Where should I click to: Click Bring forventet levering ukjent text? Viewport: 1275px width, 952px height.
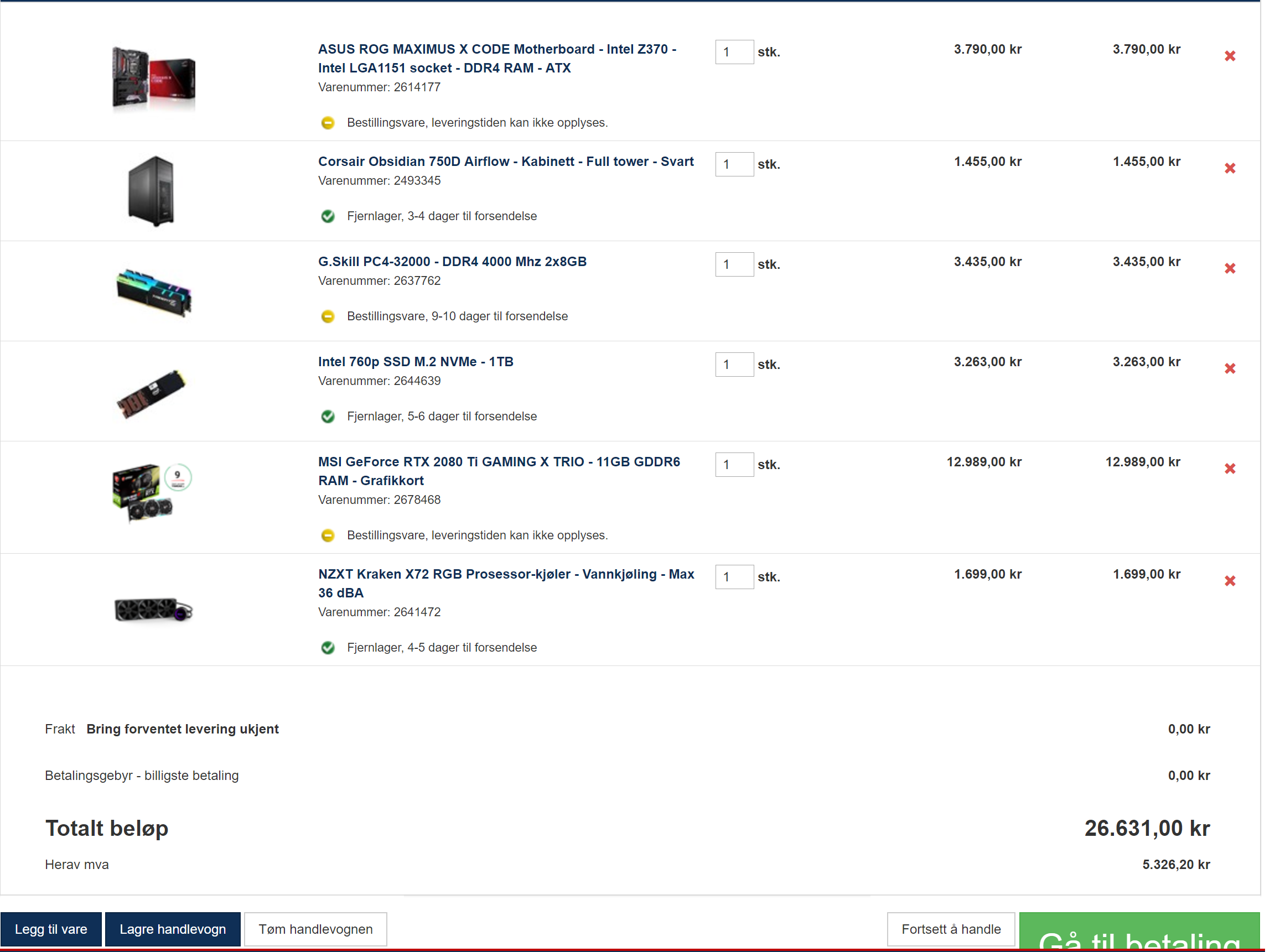(x=182, y=729)
